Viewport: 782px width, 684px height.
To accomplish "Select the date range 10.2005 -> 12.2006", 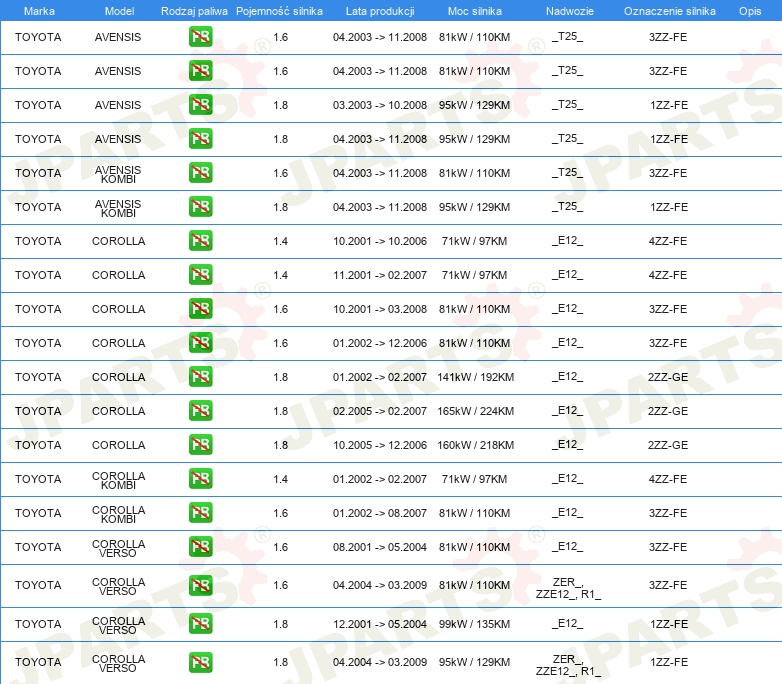I will point(380,445).
